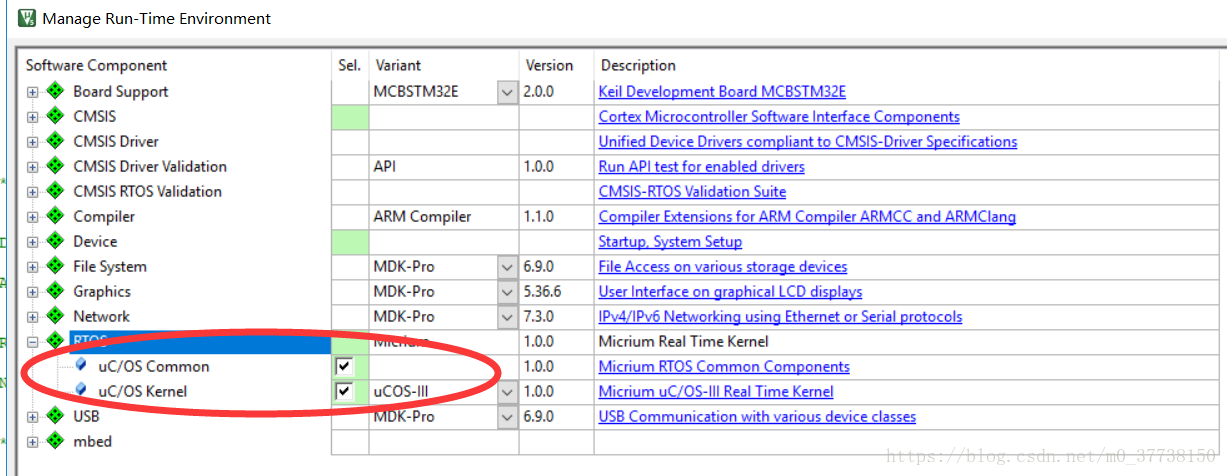The width and height of the screenshot is (1227, 476).
Task: Click the Compiler component icon
Action: tap(55, 216)
